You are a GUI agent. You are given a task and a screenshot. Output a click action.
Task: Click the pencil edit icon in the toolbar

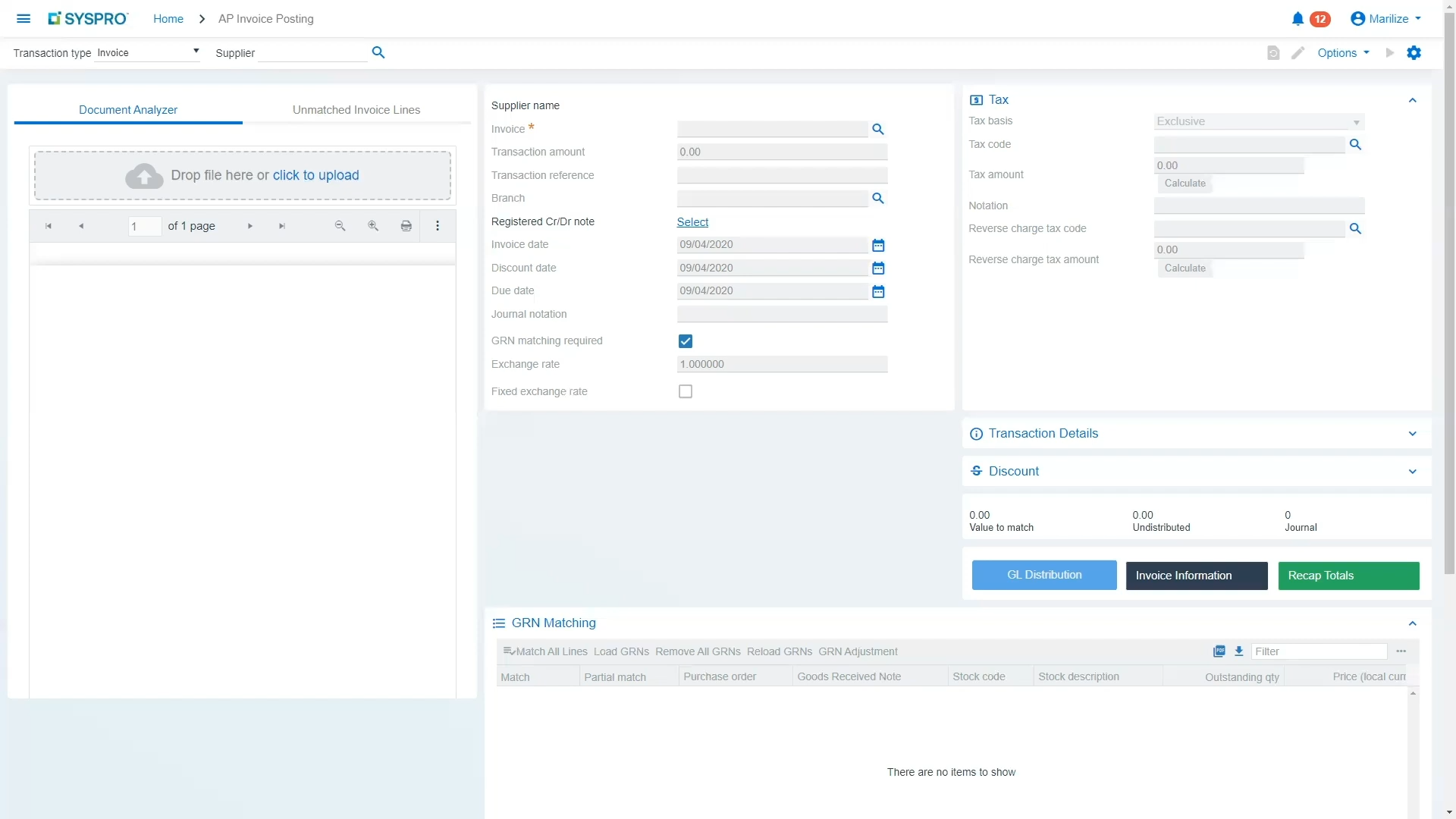1298,52
